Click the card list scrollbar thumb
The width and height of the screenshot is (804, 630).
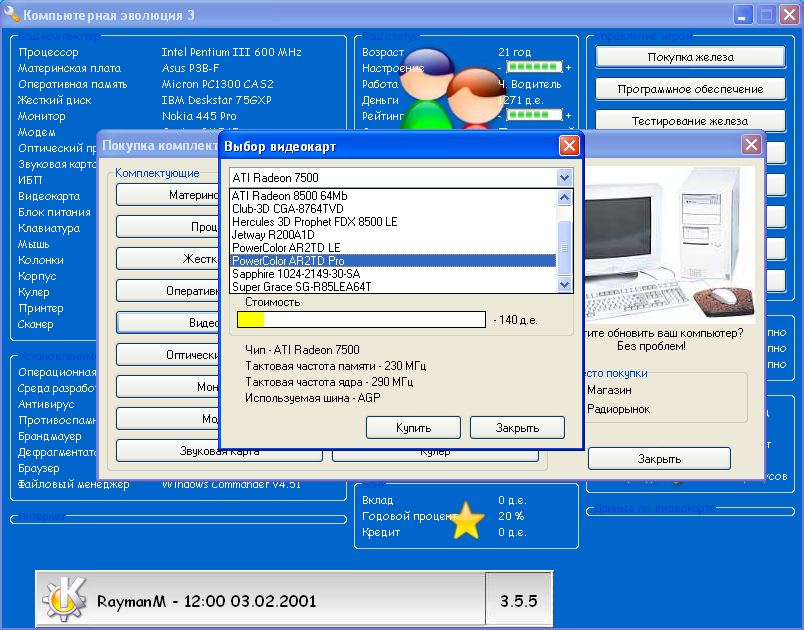(x=564, y=248)
